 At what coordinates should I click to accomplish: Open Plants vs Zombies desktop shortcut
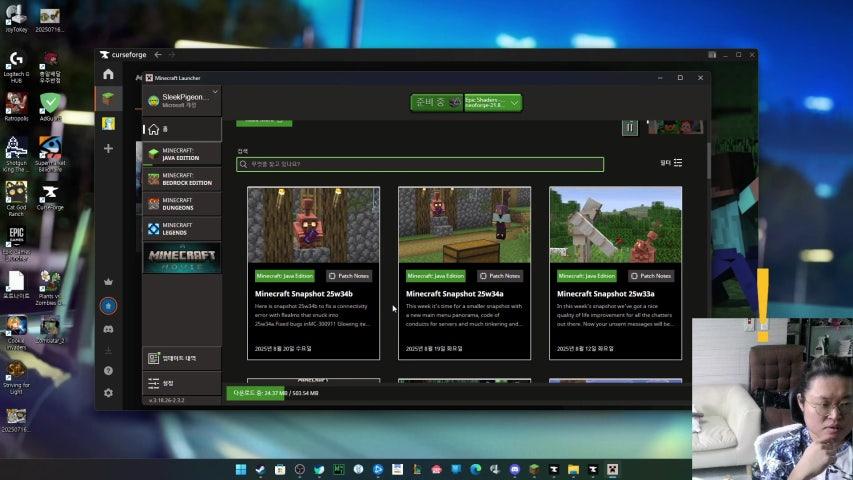coord(50,287)
